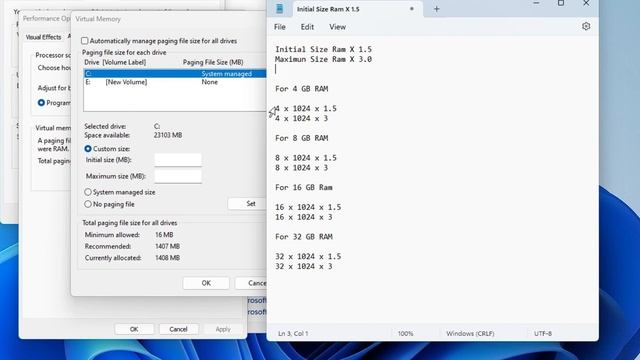640x360 pixels.
Task: Click Minimum allowed value 16 MB
Action: coord(164,235)
